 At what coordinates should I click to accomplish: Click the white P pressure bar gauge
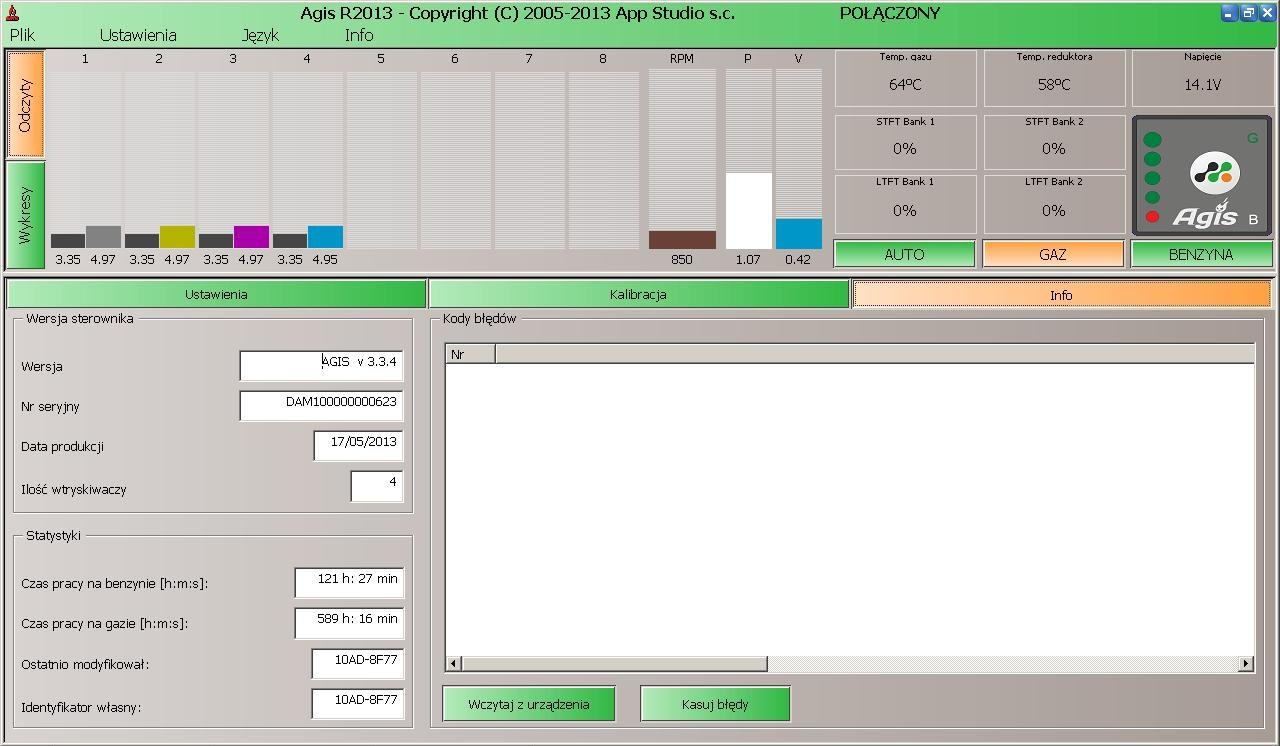point(748,211)
